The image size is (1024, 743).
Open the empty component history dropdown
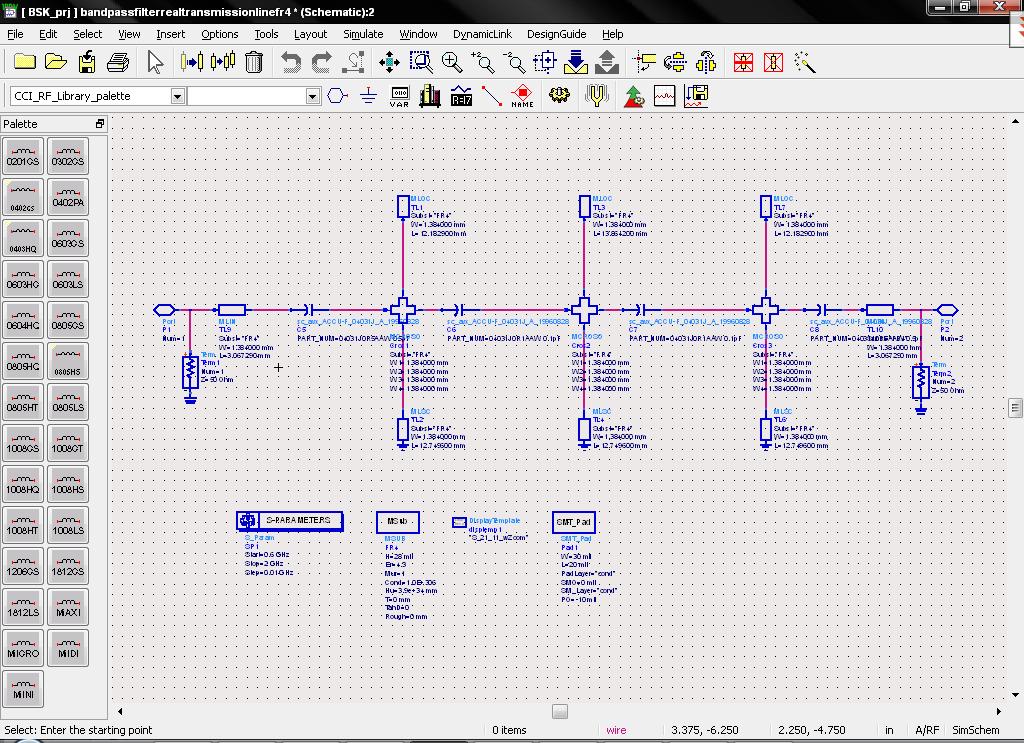pyautogui.click(x=312, y=96)
